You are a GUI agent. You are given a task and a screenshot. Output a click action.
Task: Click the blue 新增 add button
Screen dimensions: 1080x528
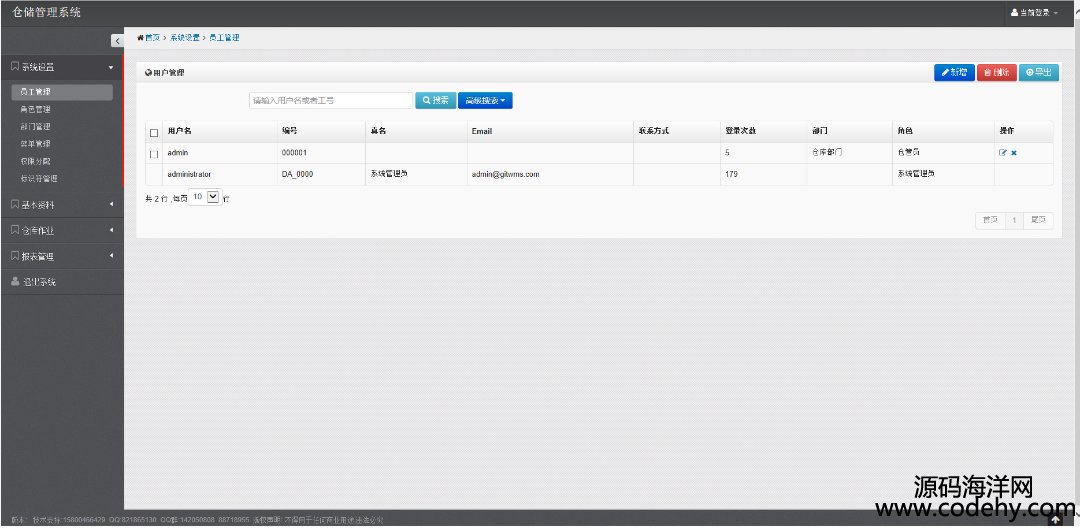click(954, 72)
